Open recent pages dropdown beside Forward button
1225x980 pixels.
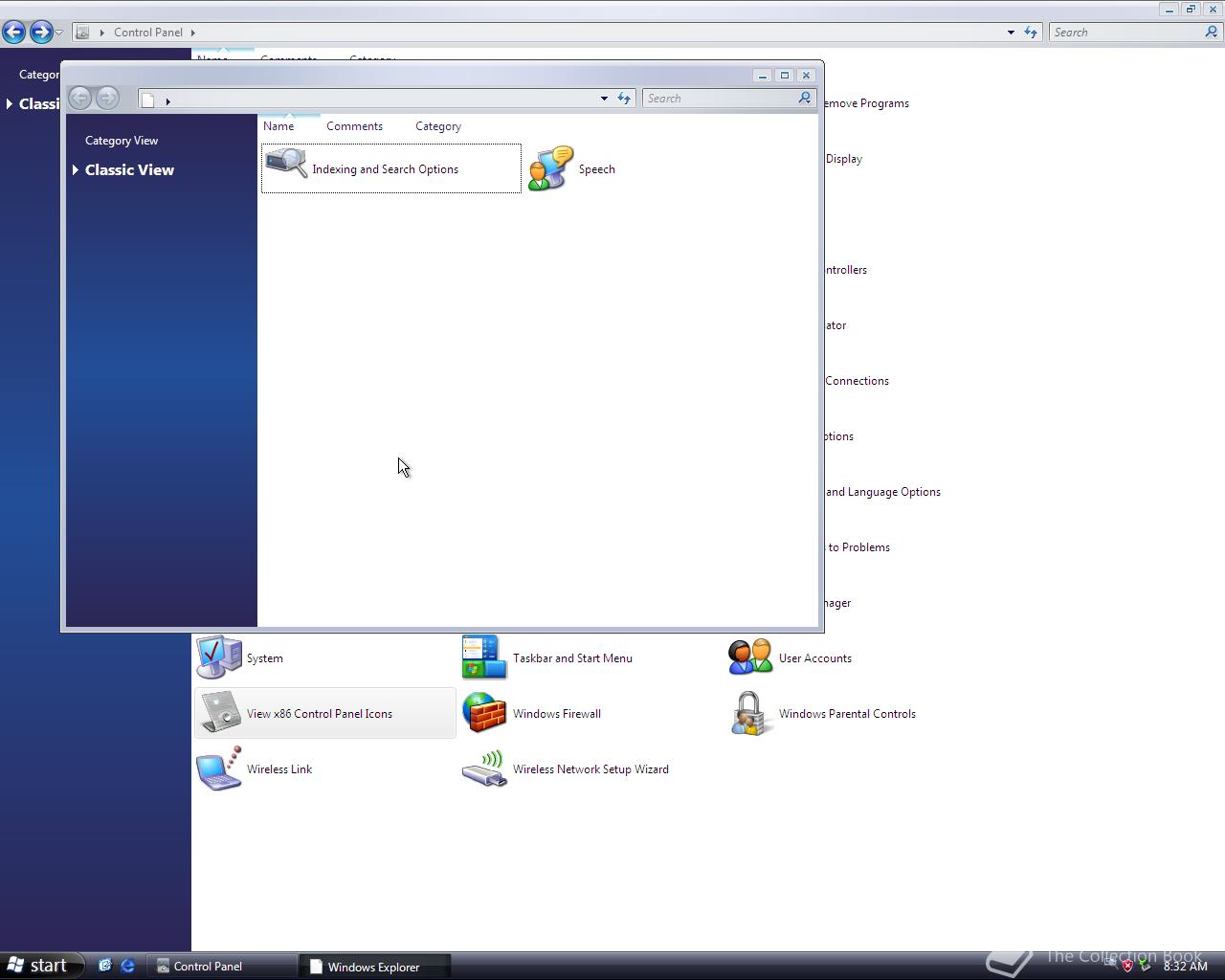pos(59,33)
